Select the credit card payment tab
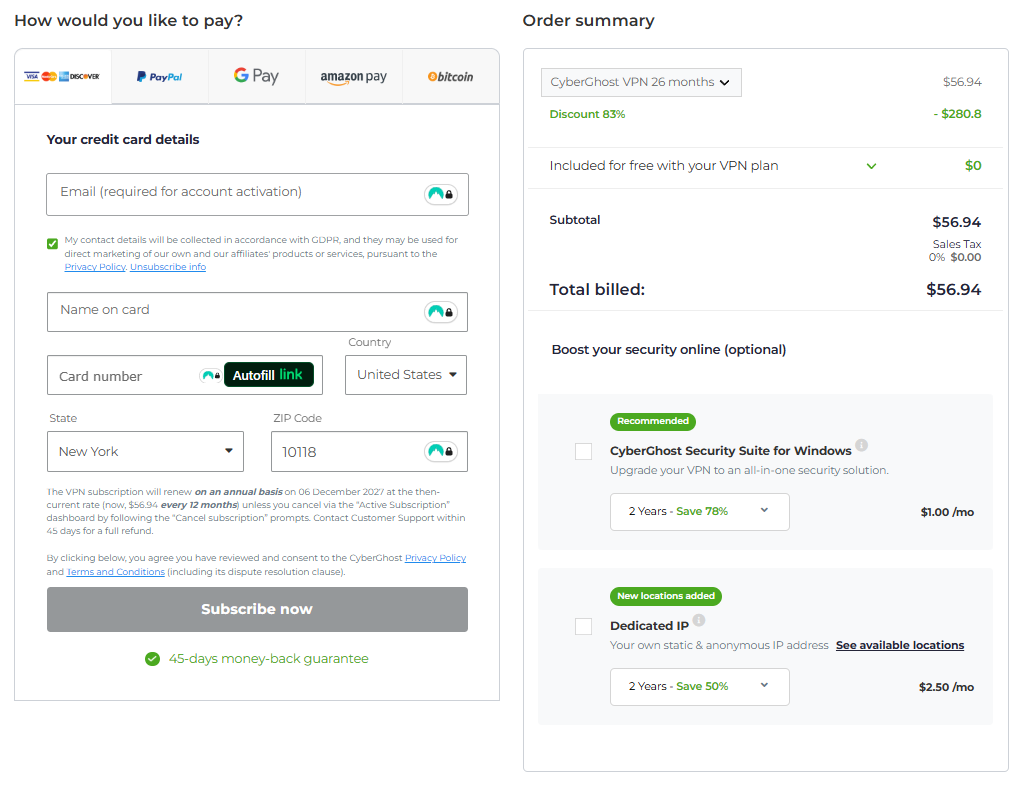Viewport: 1022px width, 786px height. coord(63,76)
